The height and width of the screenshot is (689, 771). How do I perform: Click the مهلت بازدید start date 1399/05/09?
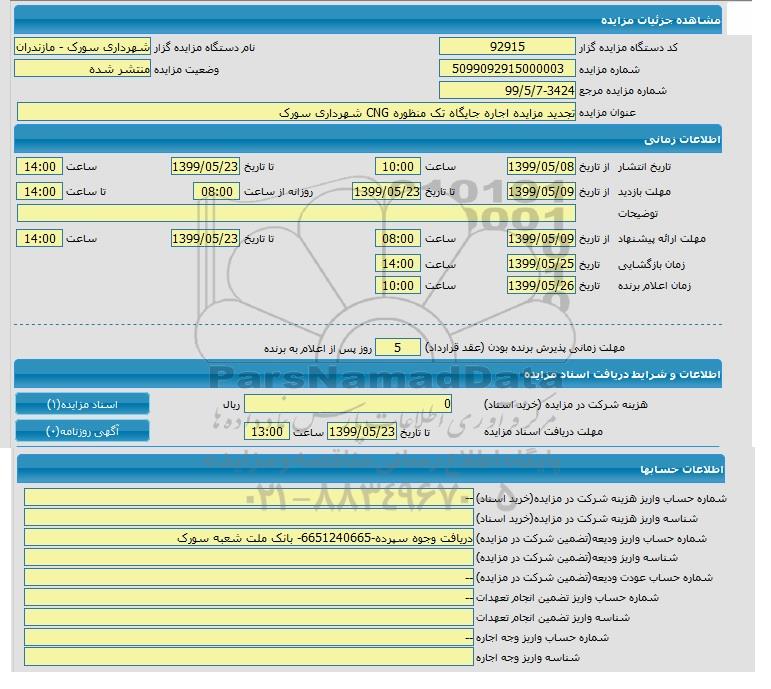pyautogui.click(x=541, y=191)
